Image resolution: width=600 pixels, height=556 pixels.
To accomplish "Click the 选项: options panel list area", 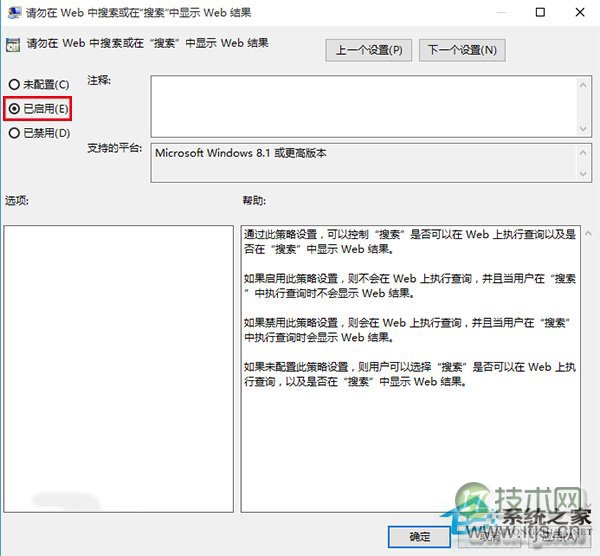I will tap(119, 368).
